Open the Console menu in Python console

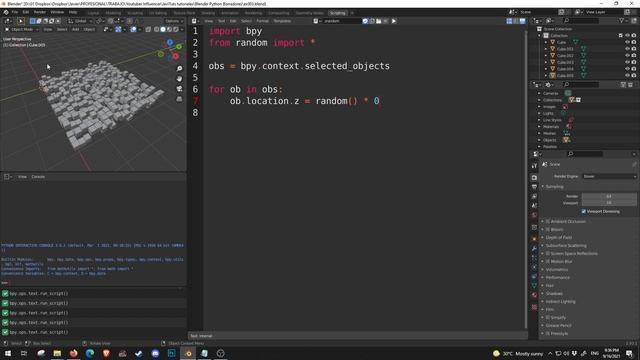[38, 177]
